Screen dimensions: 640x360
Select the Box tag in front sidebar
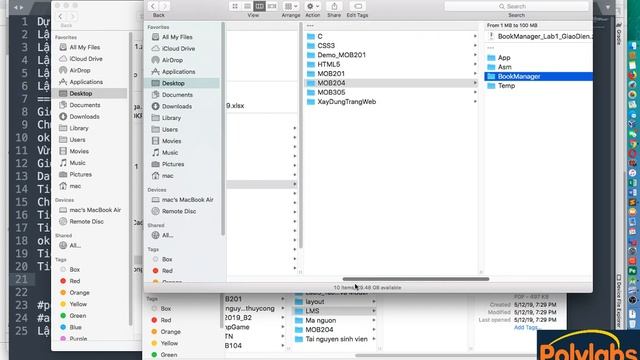pyautogui.click(x=167, y=259)
